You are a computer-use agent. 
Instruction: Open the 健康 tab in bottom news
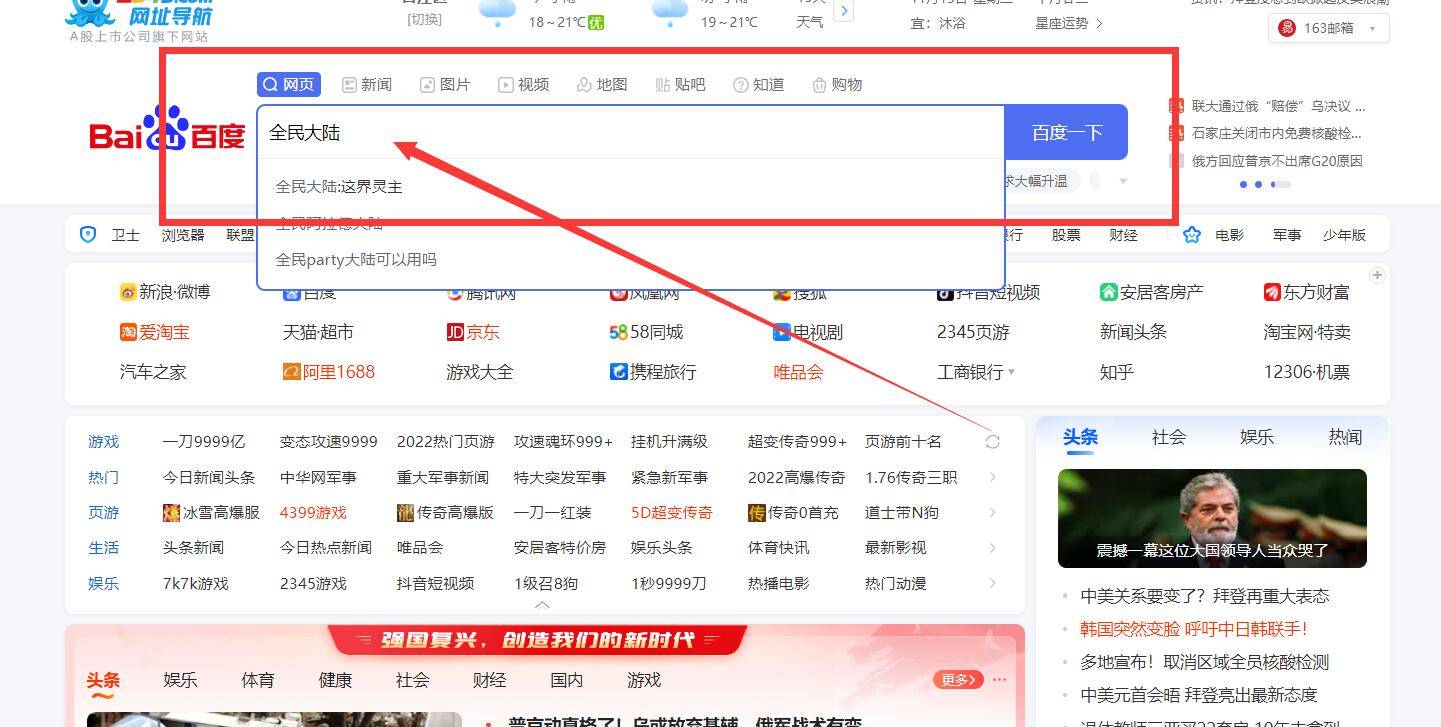(335, 680)
